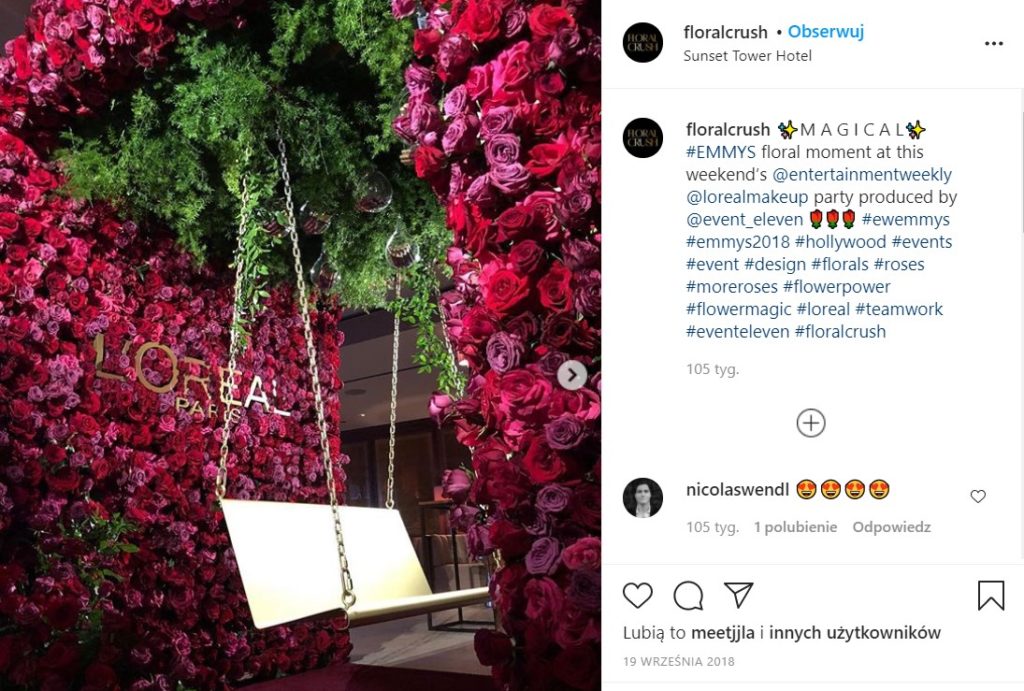The image size is (1024, 691).
Task: Follow the account via Obserwuj
Action: 825,31
